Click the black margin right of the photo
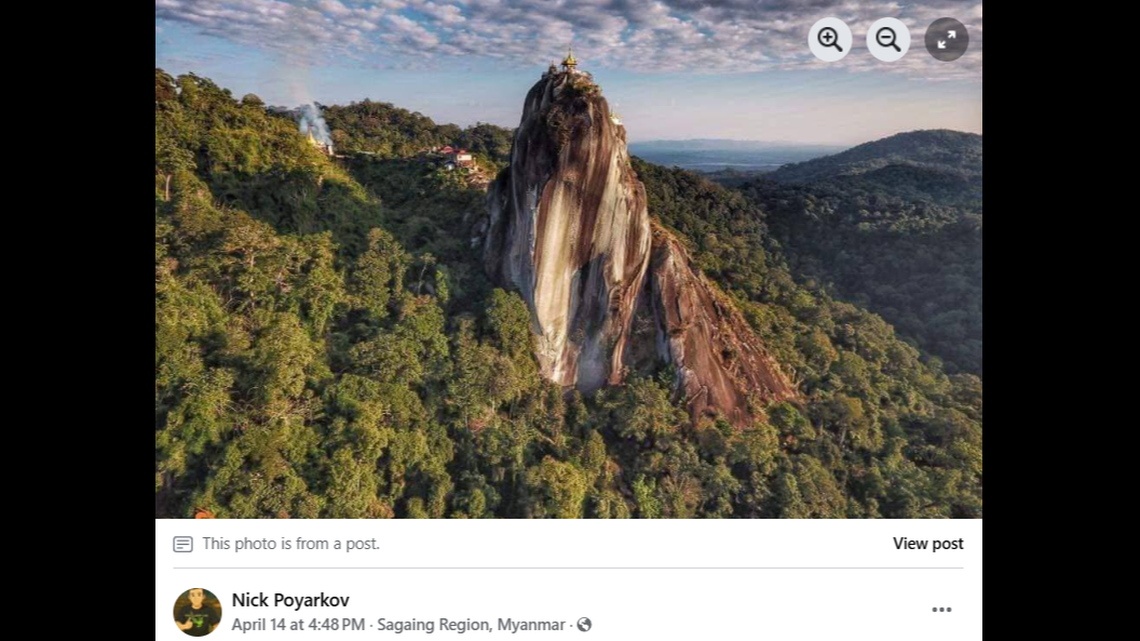 (1060, 300)
